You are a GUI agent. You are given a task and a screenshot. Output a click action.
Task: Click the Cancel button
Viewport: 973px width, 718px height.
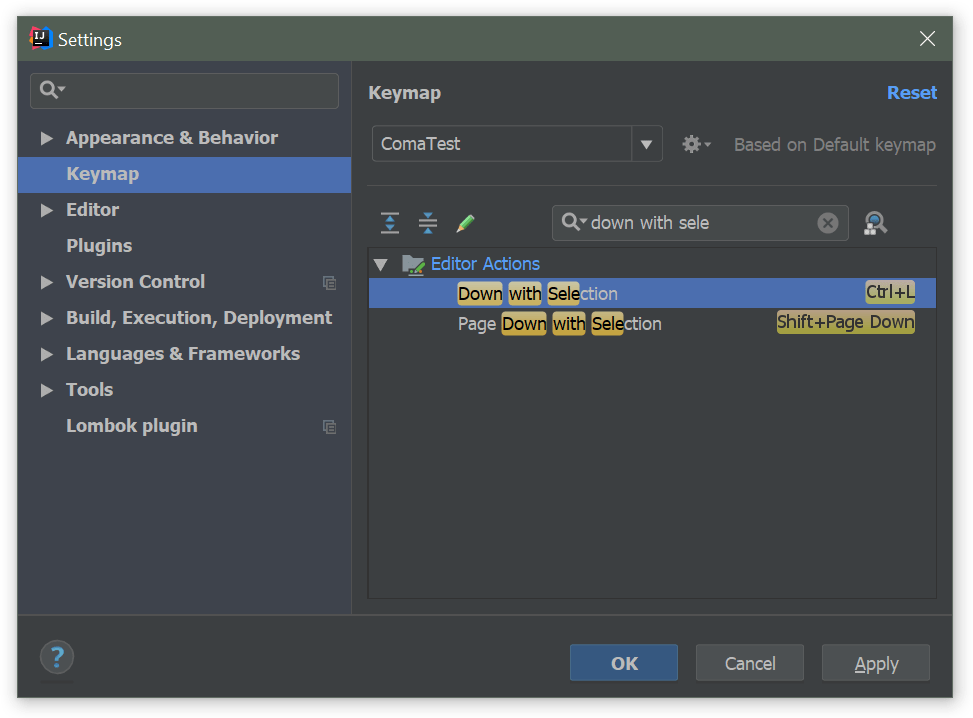(750, 663)
